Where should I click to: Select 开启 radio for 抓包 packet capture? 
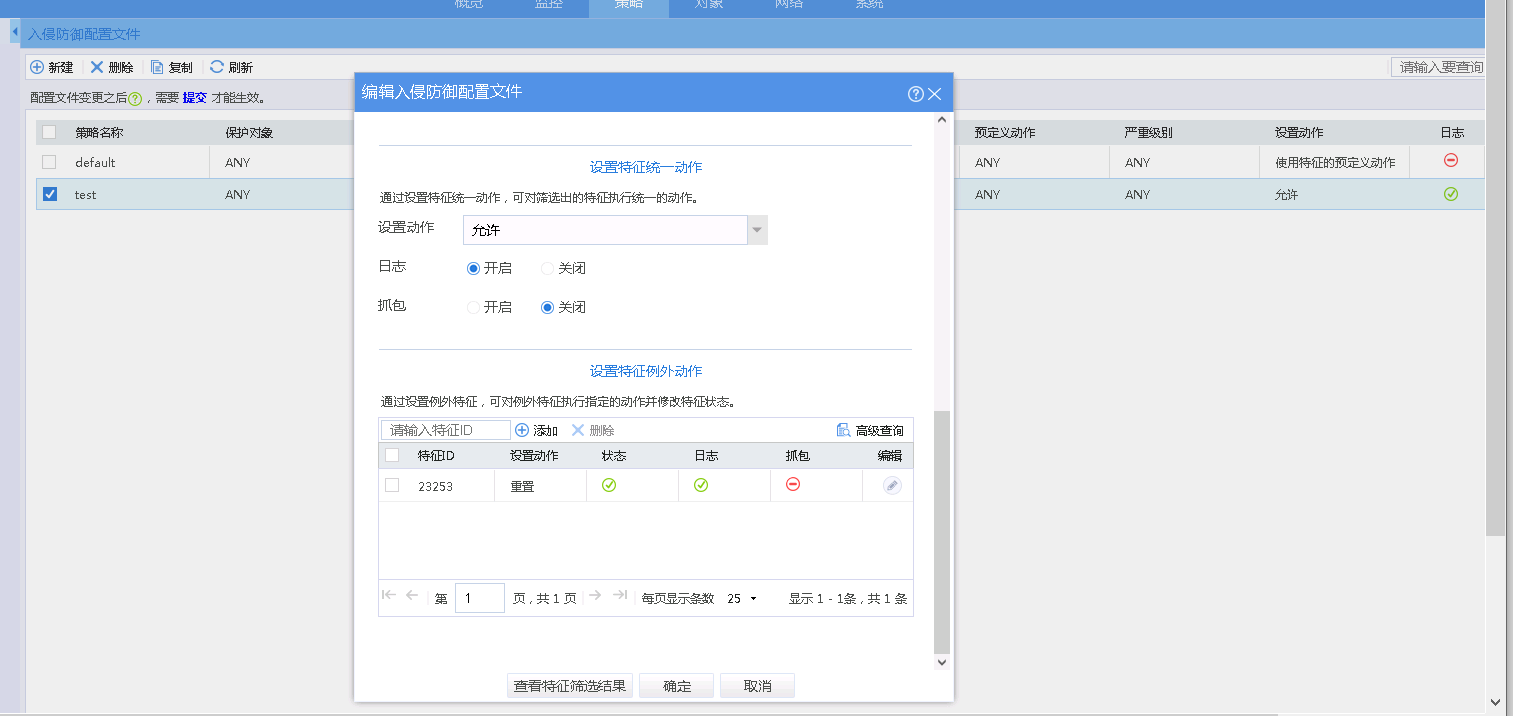474,307
